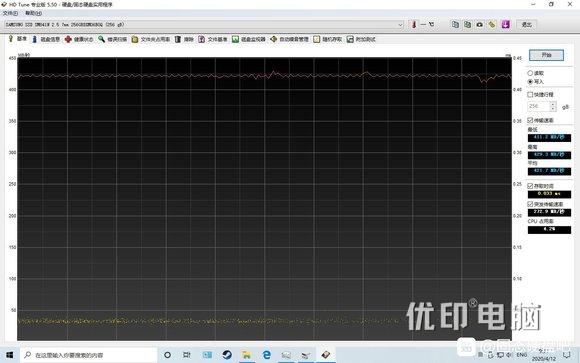Open the Error scan tab with magnifier

pos(112,39)
